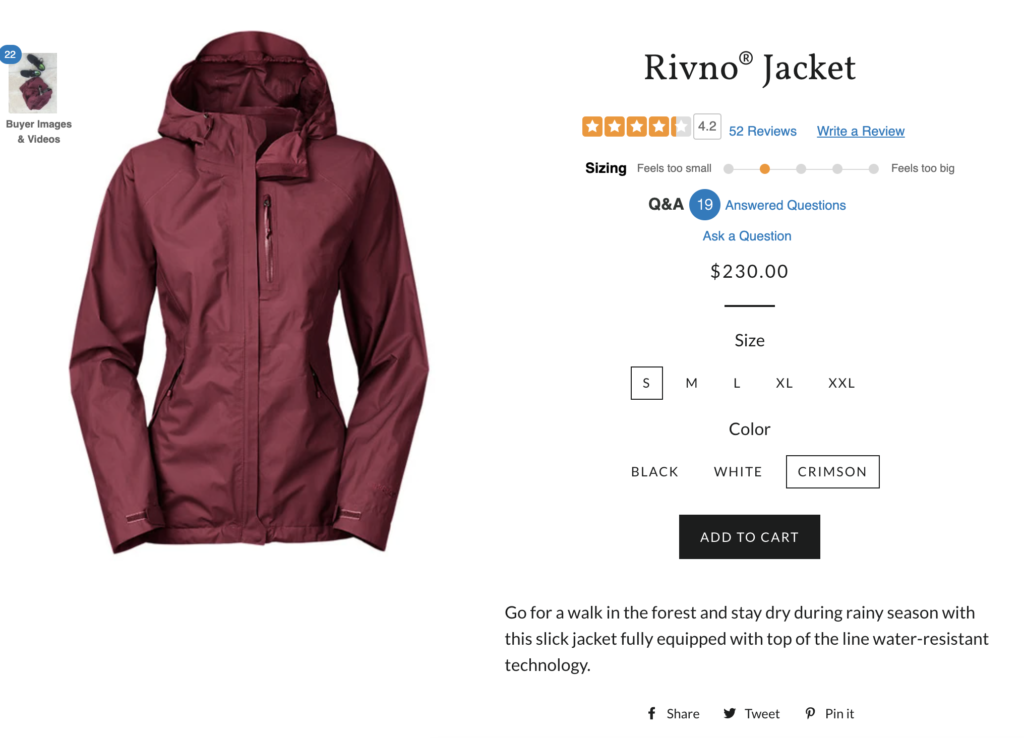Select size M

point(691,383)
